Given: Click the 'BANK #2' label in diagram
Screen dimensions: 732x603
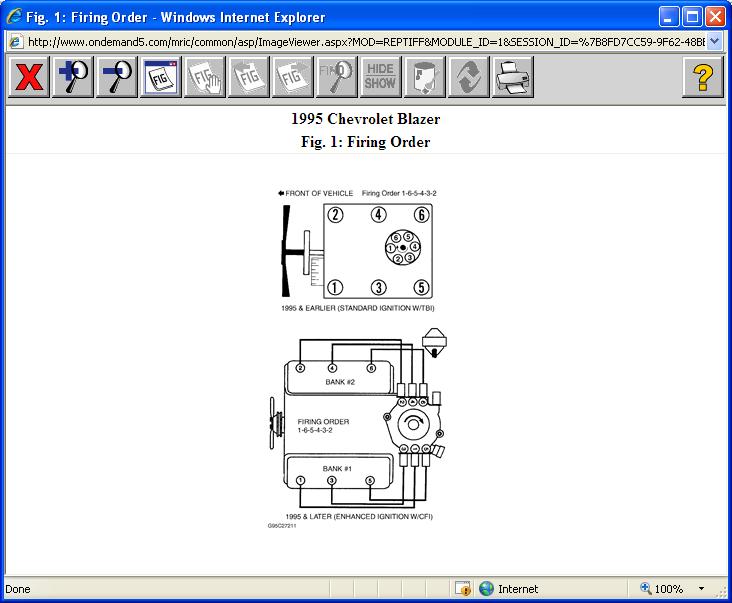Looking at the screenshot, I should click(340, 382).
